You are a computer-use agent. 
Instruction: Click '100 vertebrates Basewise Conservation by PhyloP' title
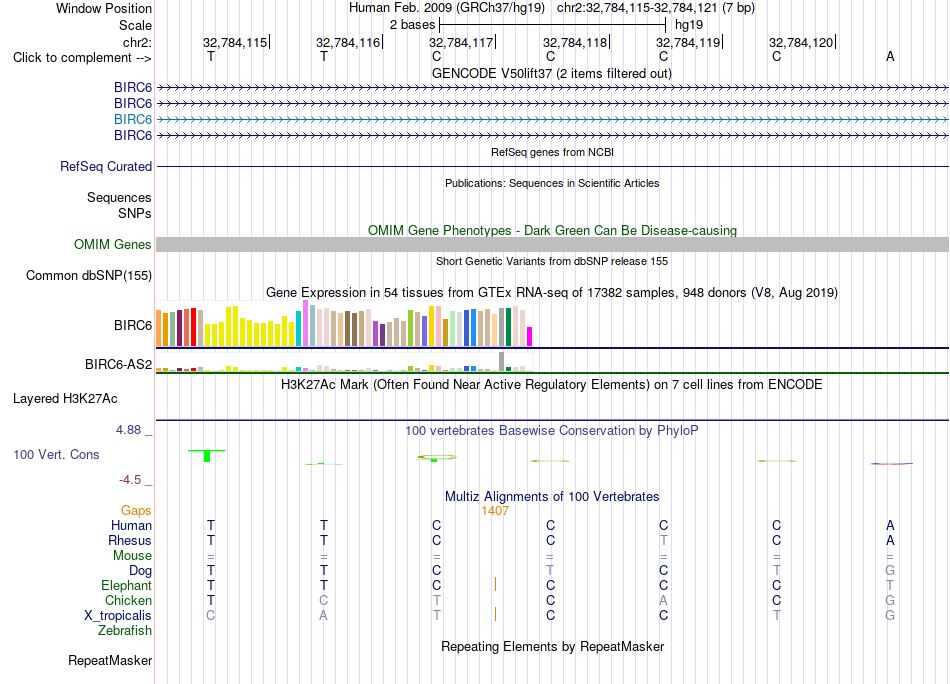[x=552, y=431]
